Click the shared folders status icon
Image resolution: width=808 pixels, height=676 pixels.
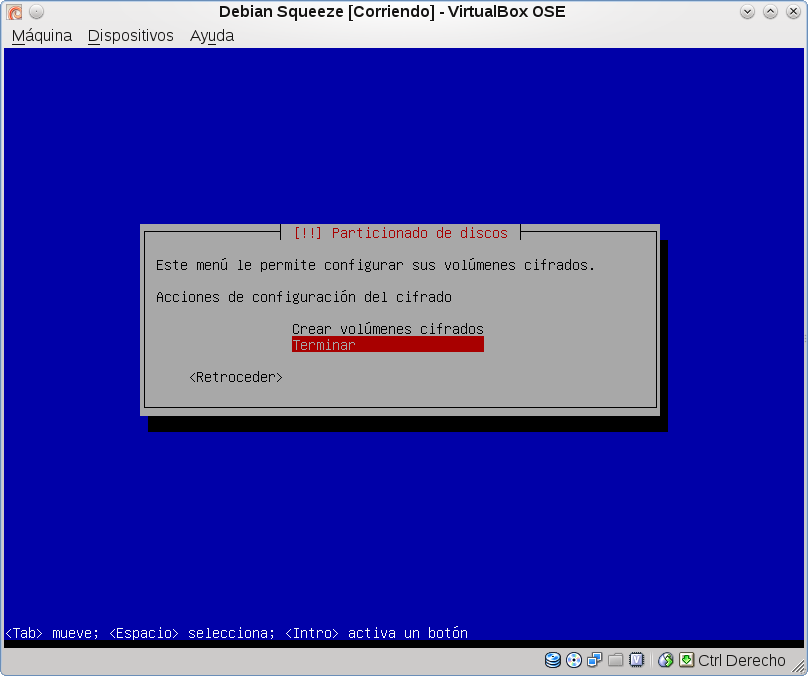pyautogui.click(x=615, y=660)
